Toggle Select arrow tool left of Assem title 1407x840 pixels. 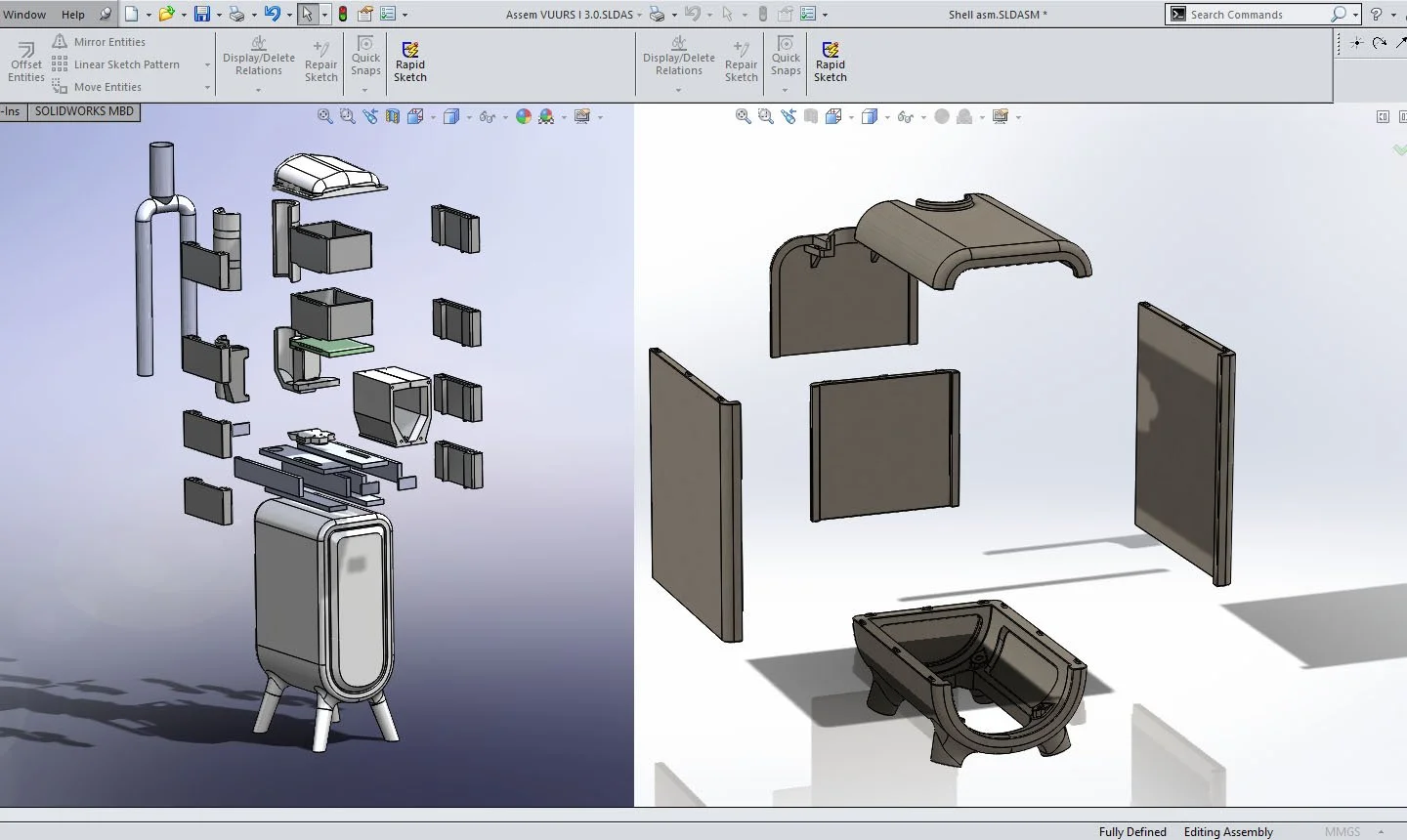click(x=307, y=14)
